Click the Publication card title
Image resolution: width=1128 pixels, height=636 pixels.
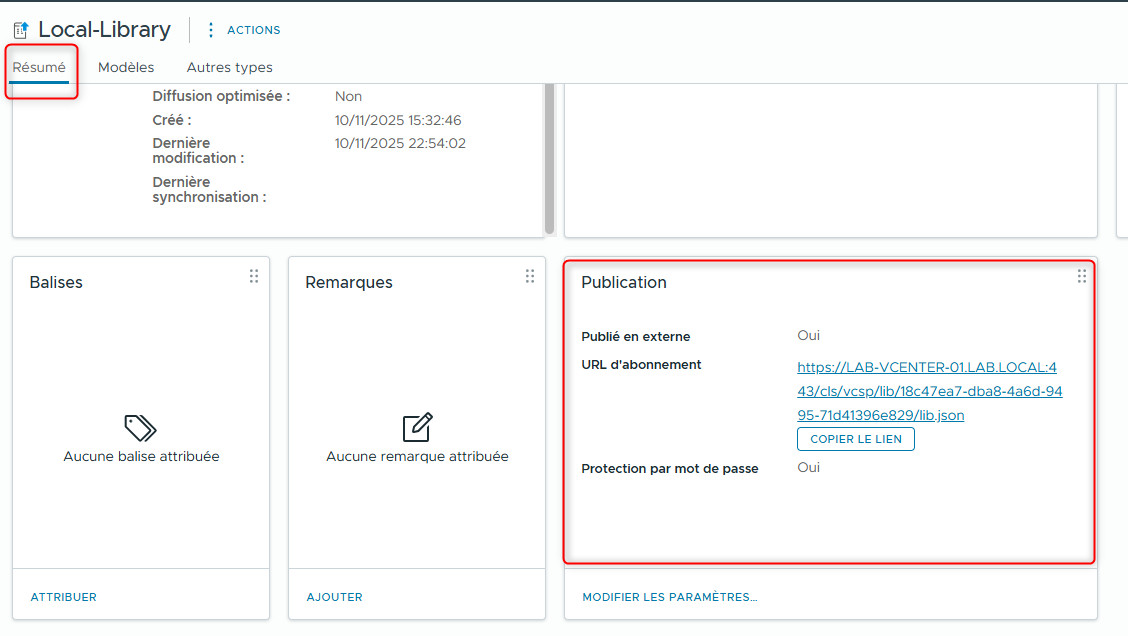tap(624, 282)
